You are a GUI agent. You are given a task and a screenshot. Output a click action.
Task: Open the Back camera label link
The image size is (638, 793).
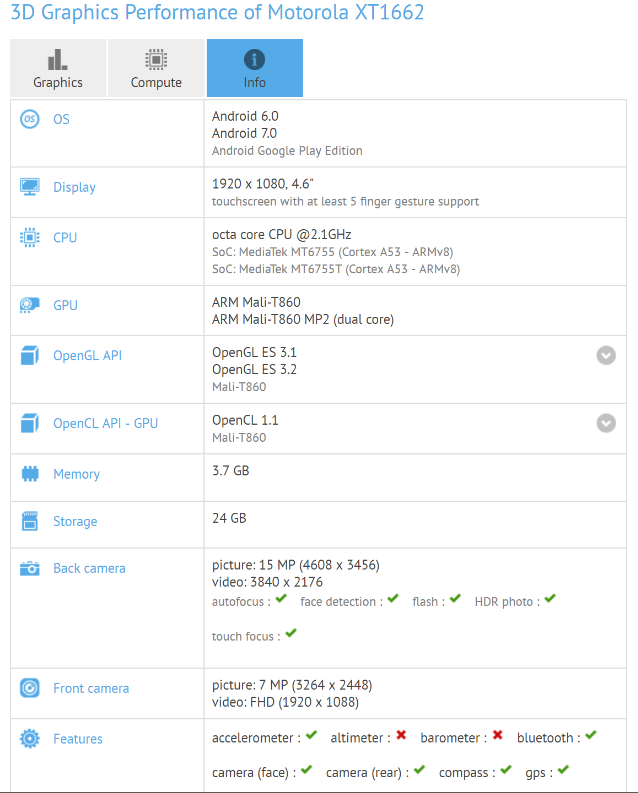click(89, 568)
